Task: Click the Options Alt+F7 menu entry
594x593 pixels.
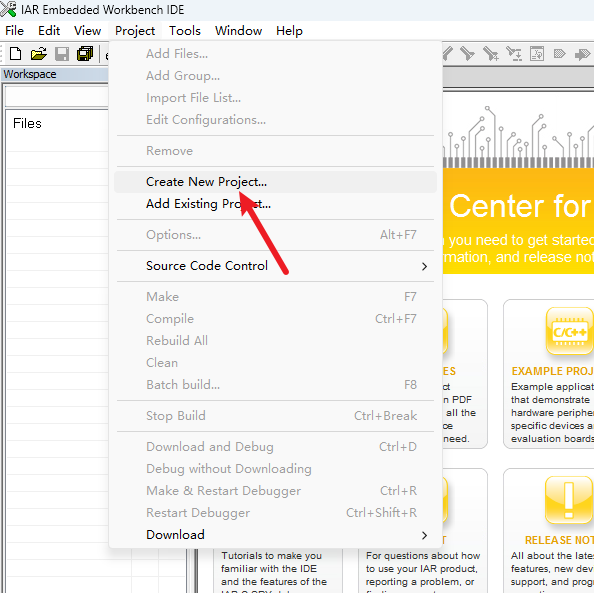Action: click(275, 235)
